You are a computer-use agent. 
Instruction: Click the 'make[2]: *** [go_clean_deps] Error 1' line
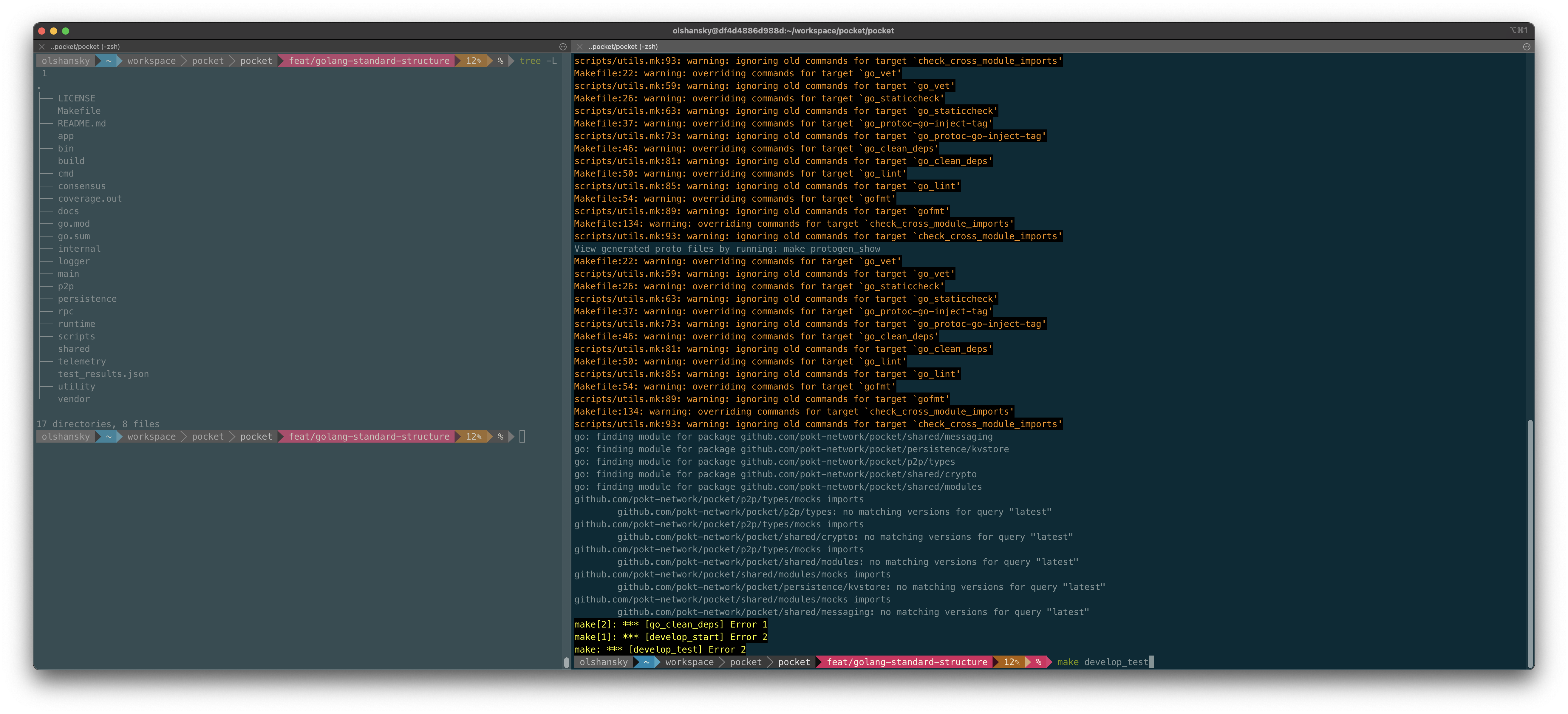point(670,625)
